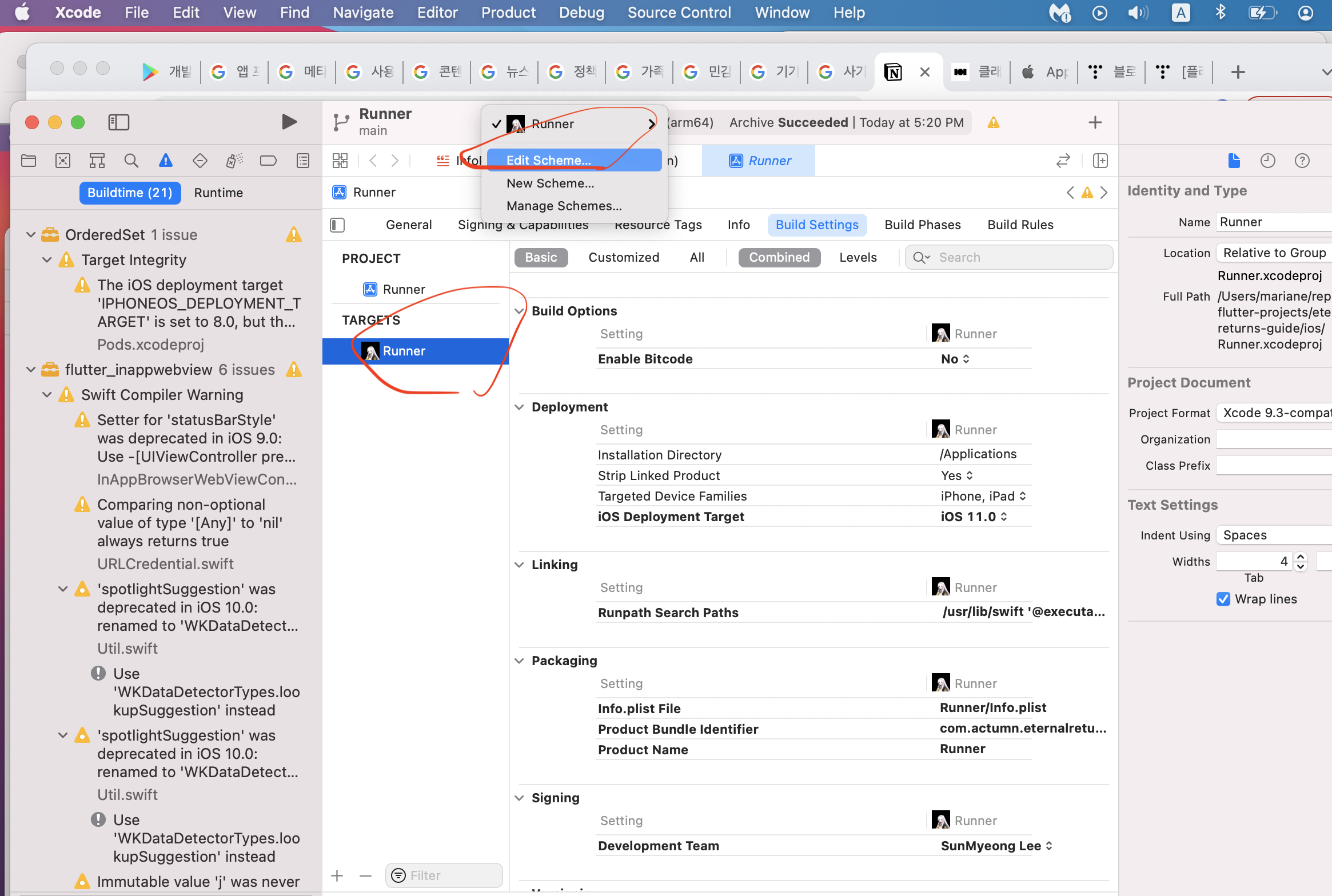This screenshot has width=1332, height=896.
Task: Open the Issue navigator warning icon
Action: click(165, 161)
